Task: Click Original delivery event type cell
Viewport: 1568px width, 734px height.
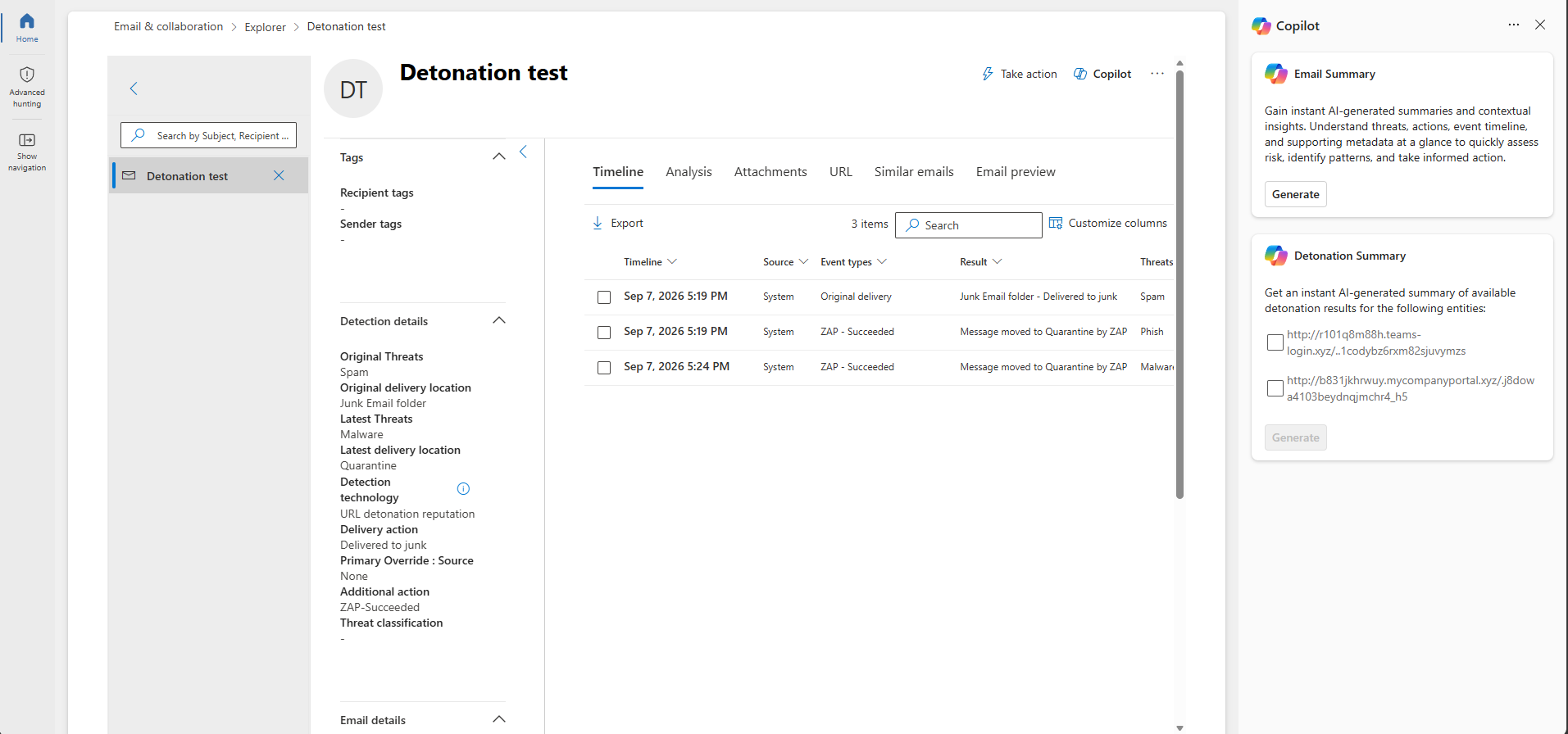Action: coord(856,297)
